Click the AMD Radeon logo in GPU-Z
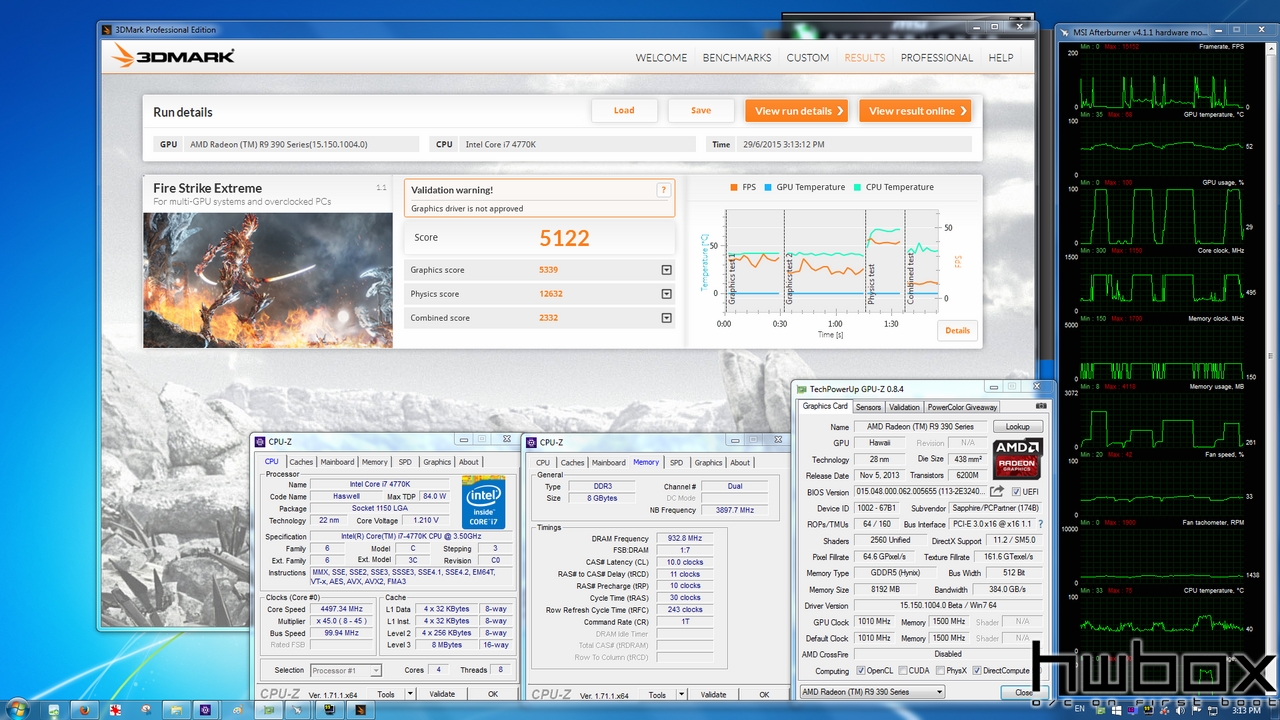This screenshot has height=720, width=1280. click(1018, 459)
